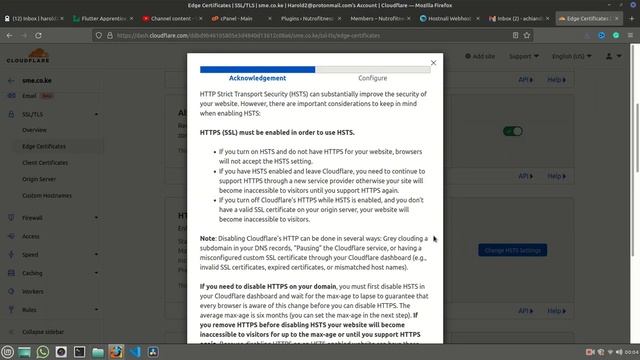
Task: Select the Configure step tab
Action: [373, 78]
